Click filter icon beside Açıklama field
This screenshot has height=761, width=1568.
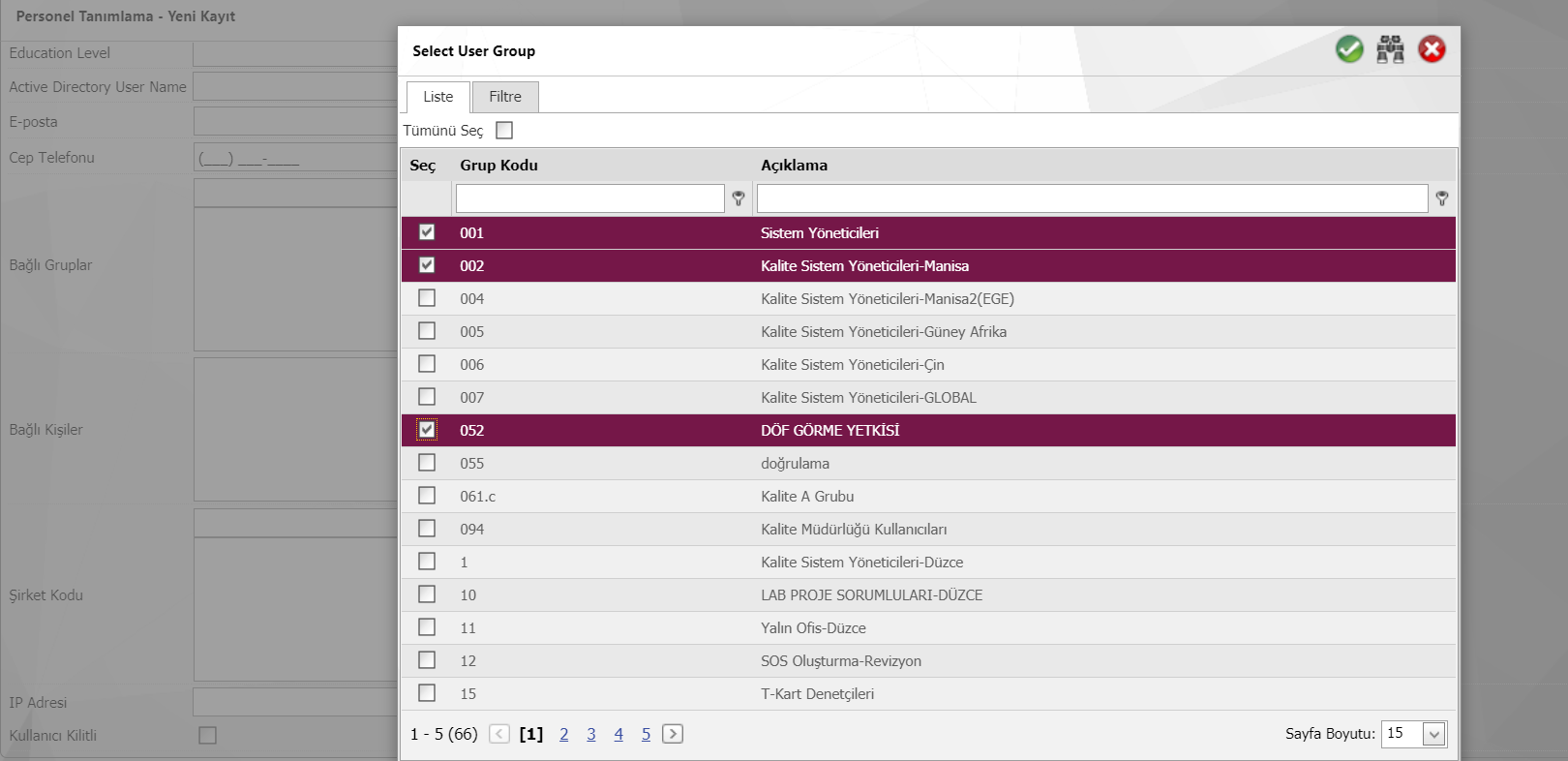click(x=1442, y=198)
